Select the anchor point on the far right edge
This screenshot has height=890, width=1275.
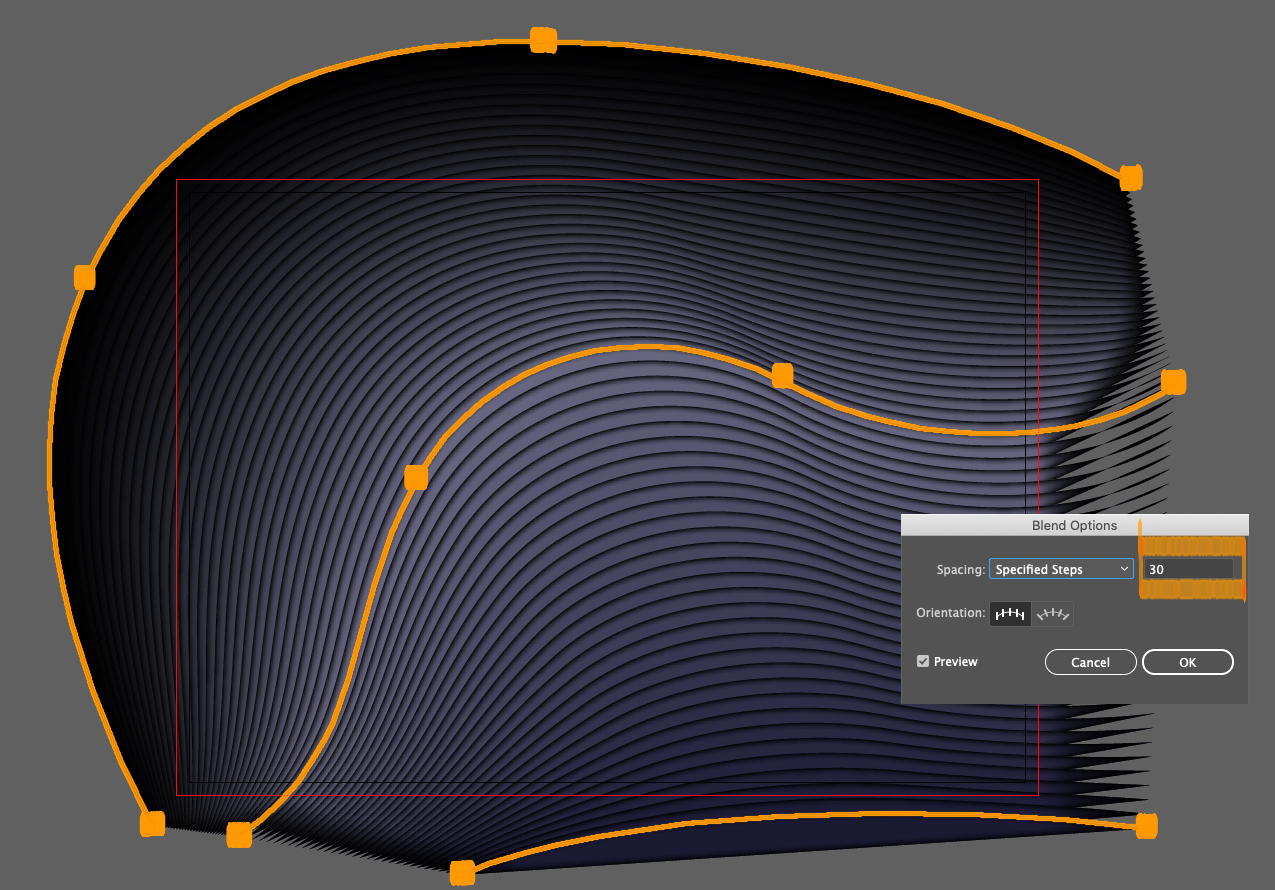(1173, 382)
